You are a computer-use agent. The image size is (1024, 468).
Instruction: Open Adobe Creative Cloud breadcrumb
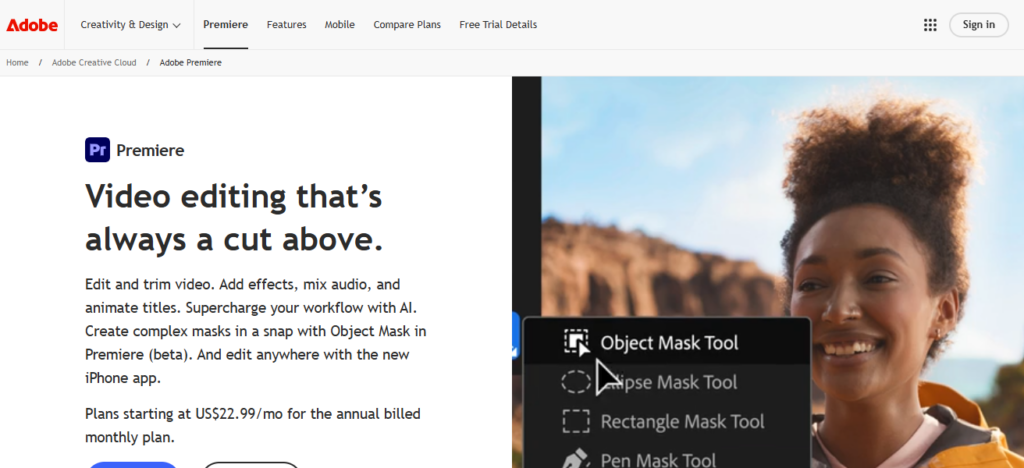94,63
